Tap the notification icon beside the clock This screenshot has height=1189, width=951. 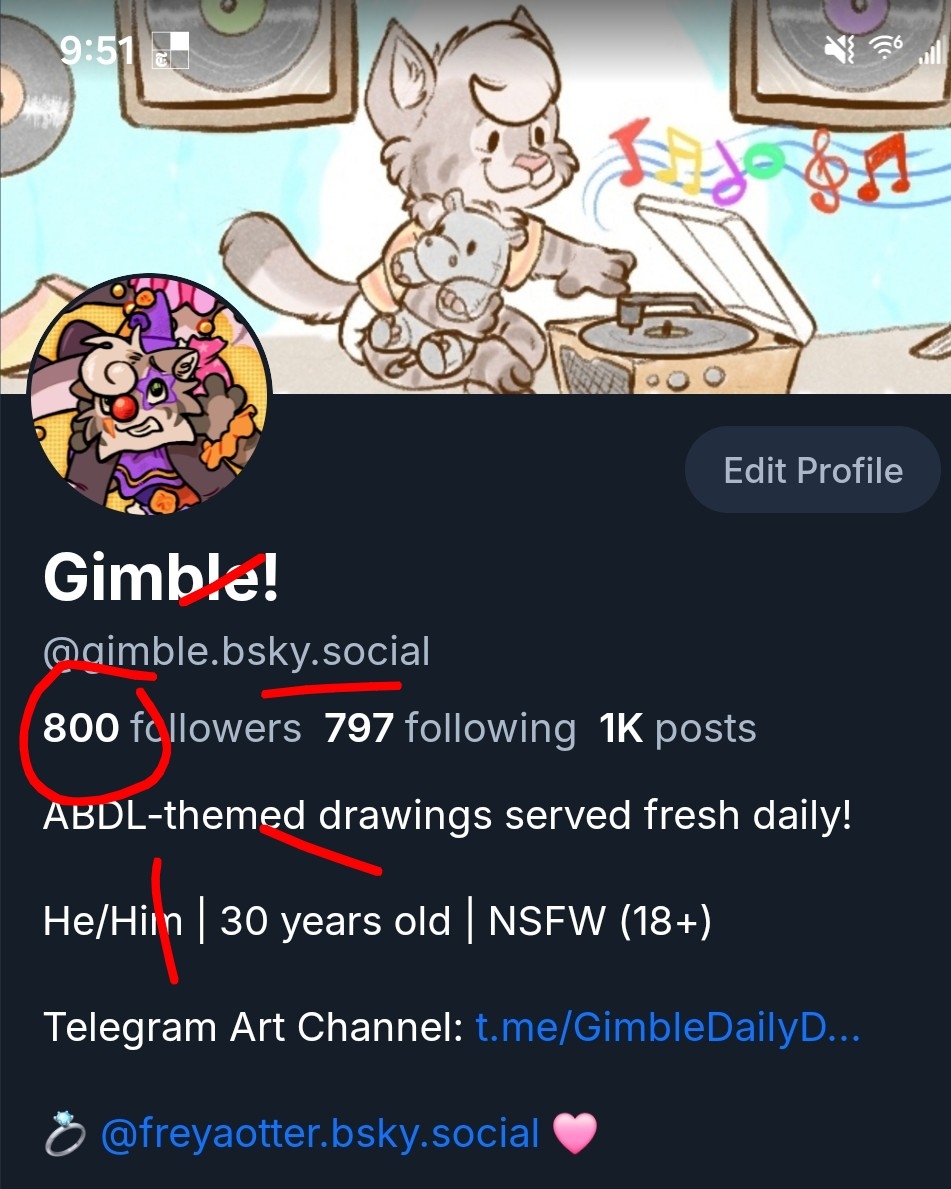(x=170, y=50)
